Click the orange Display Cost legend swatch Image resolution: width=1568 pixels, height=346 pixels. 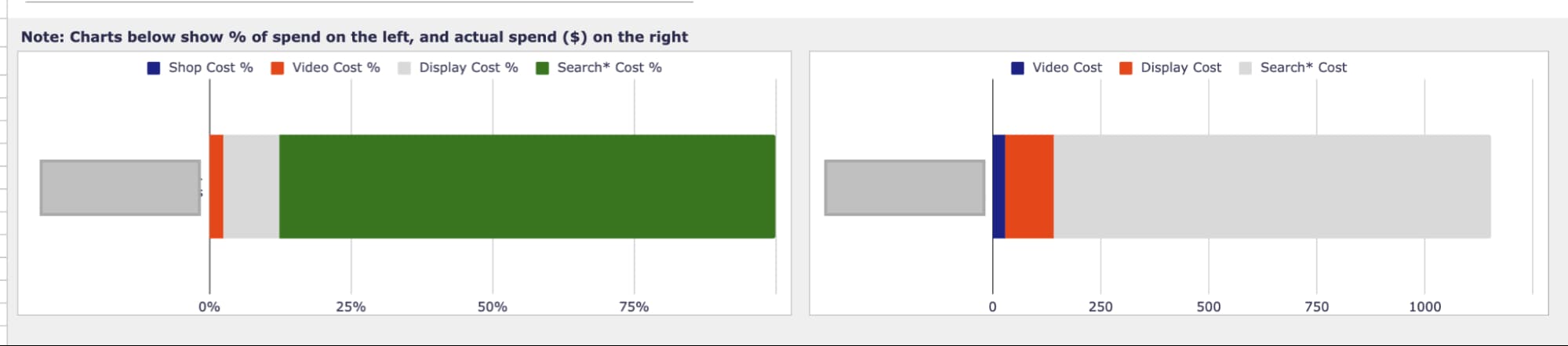(x=1126, y=68)
